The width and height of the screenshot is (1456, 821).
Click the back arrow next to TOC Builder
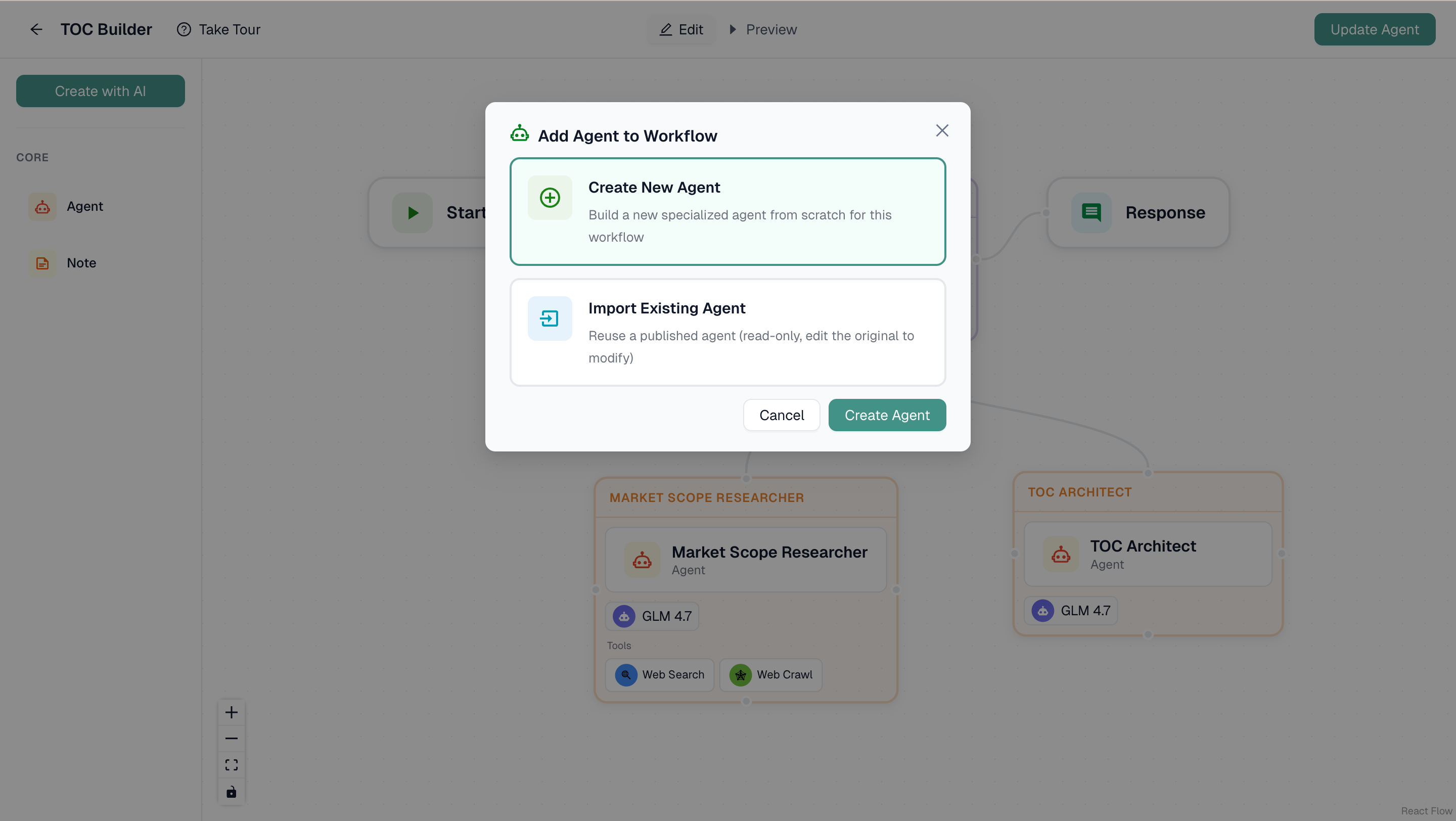pos(36,29)
